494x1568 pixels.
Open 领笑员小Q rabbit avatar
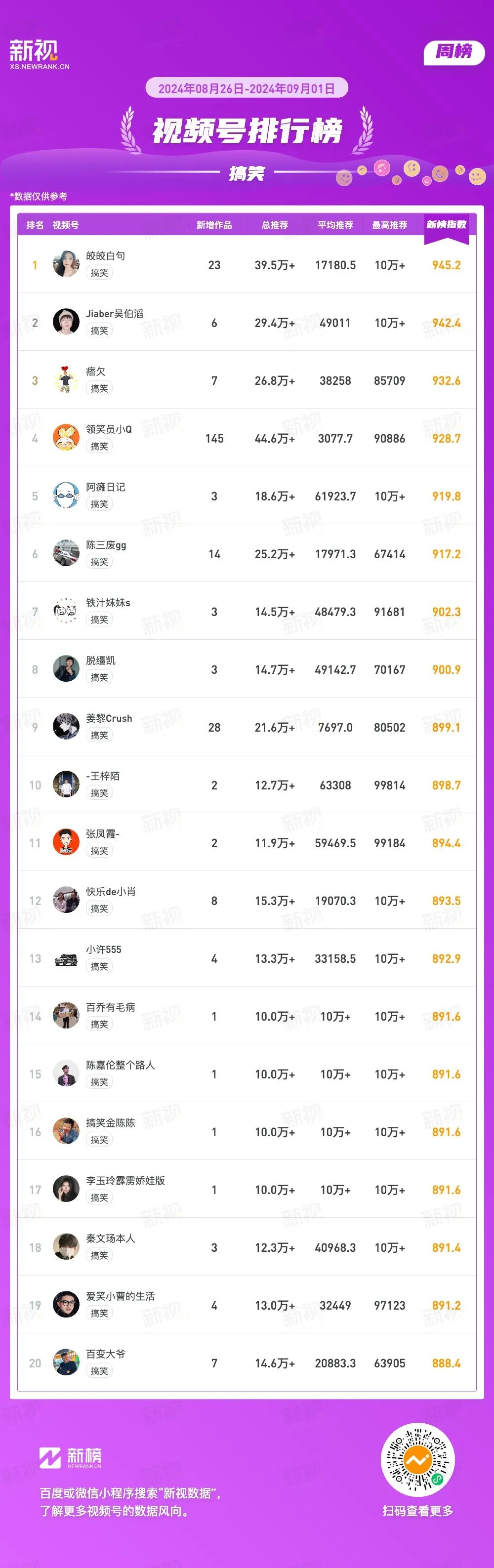pos(66,437)
